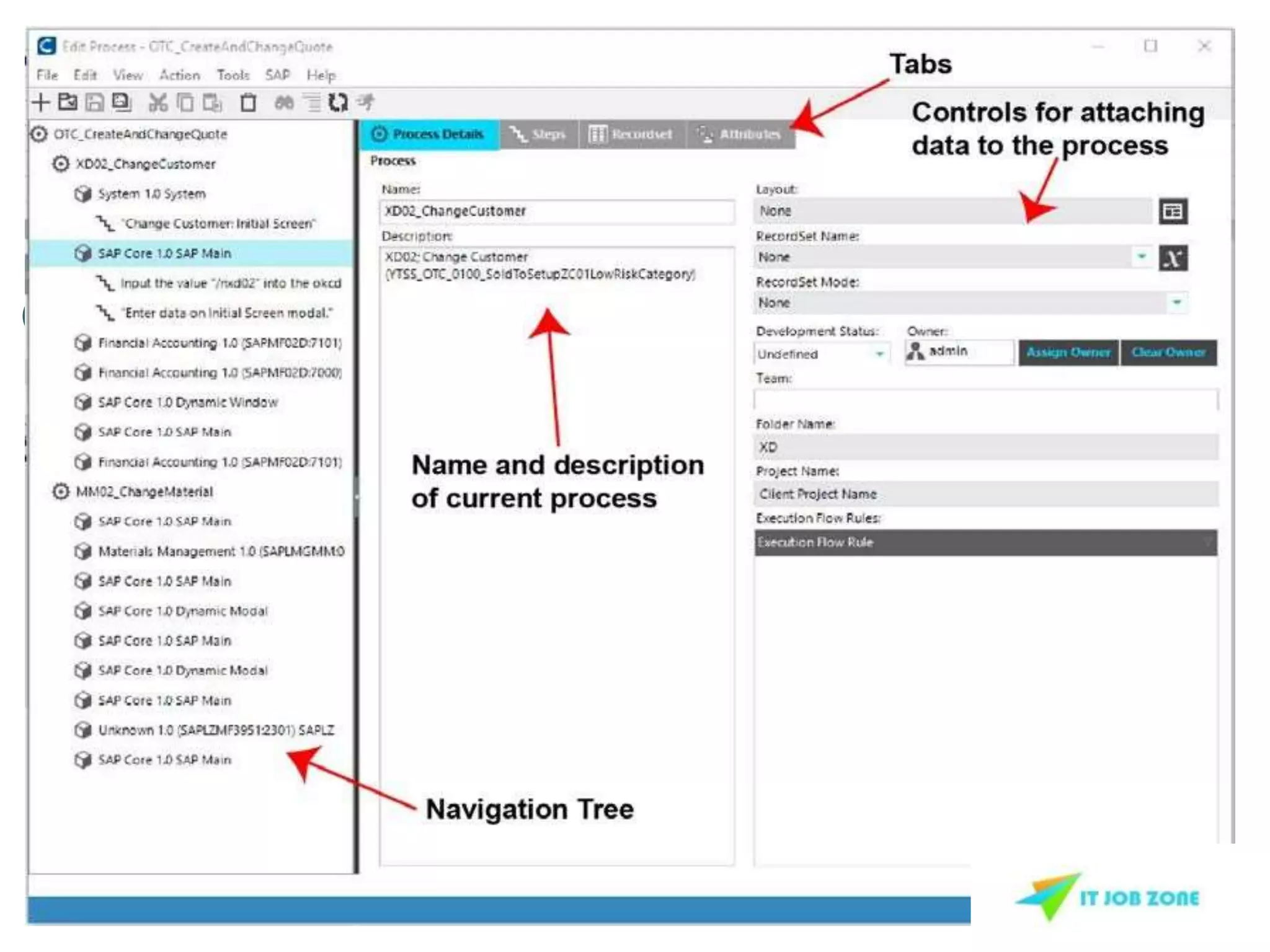Screen dimensions: 1270x952
Task: Click the circular arrows Refresh icon
Action: 339,102
